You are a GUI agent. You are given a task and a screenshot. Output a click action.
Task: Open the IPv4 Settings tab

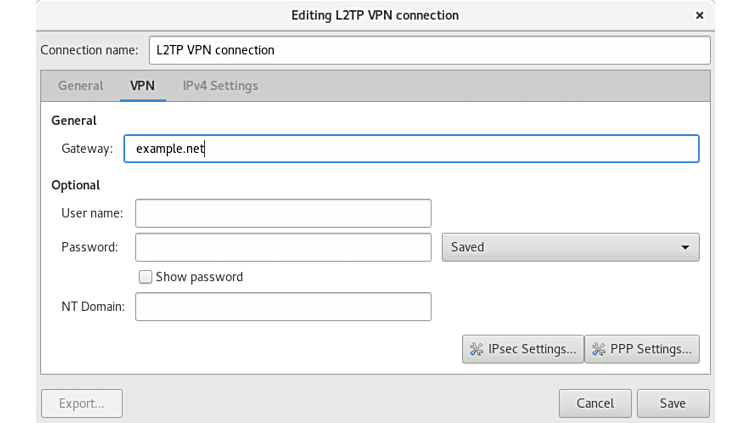(x=220, y=86)
